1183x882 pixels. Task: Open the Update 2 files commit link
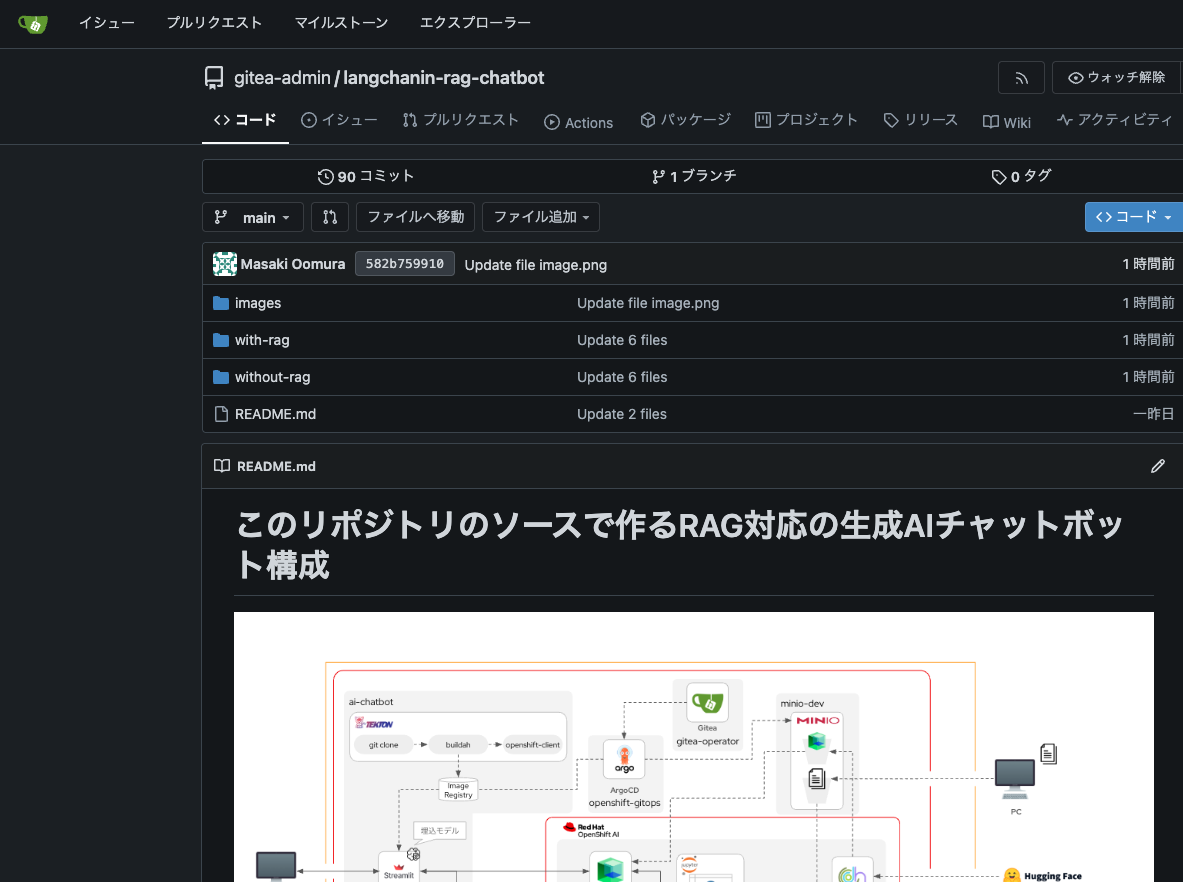622,414
